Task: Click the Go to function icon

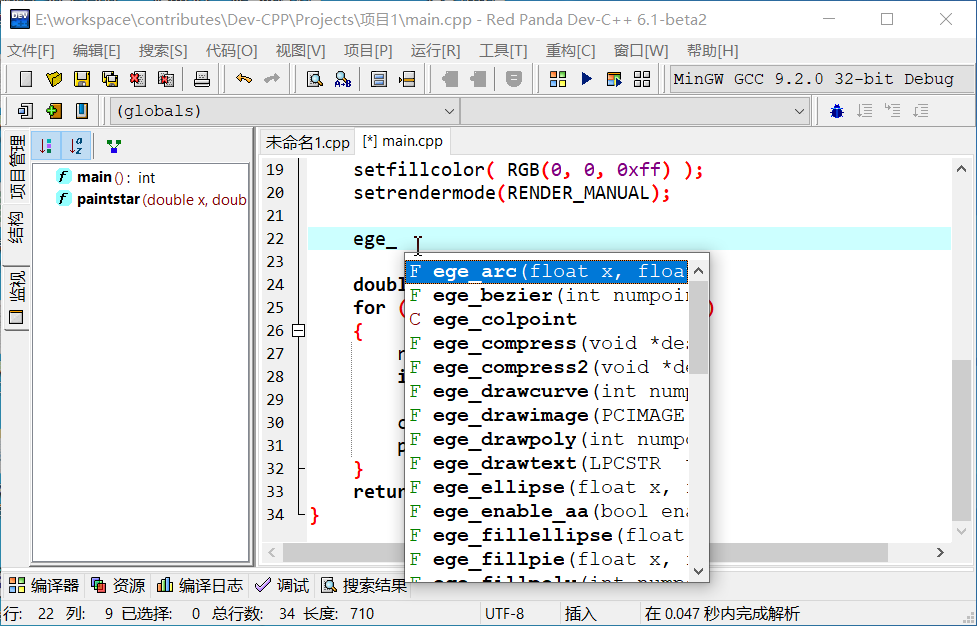Action: (x=379, y=79)
